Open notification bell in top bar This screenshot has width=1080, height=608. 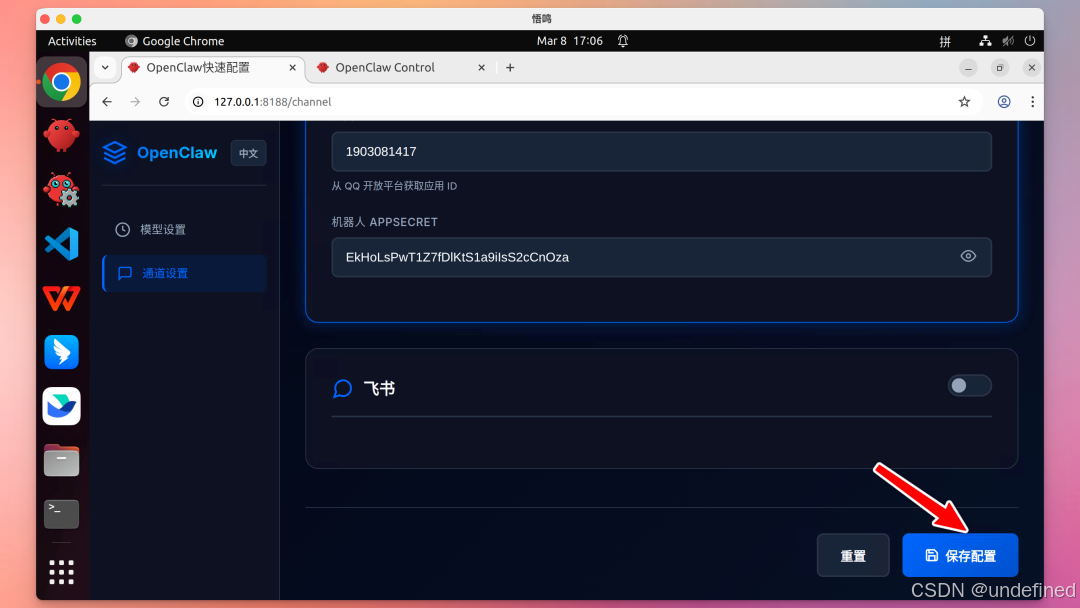(x=623, y=41)
